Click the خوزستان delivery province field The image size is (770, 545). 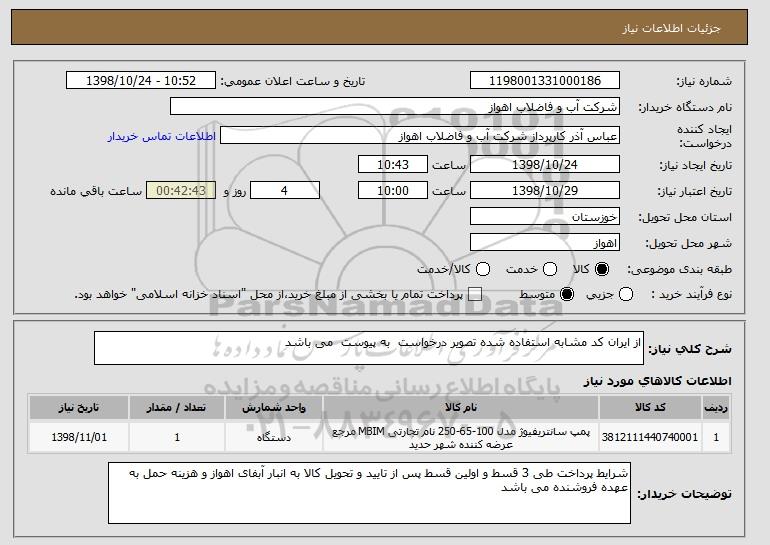[x=544, y=217]
